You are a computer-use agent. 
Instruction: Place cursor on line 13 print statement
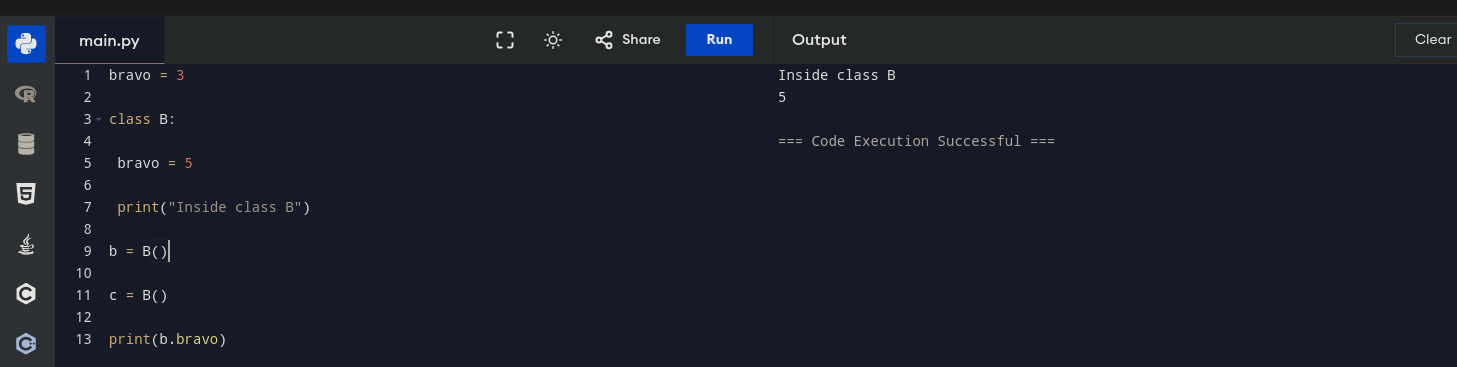[x=168, y=339]
